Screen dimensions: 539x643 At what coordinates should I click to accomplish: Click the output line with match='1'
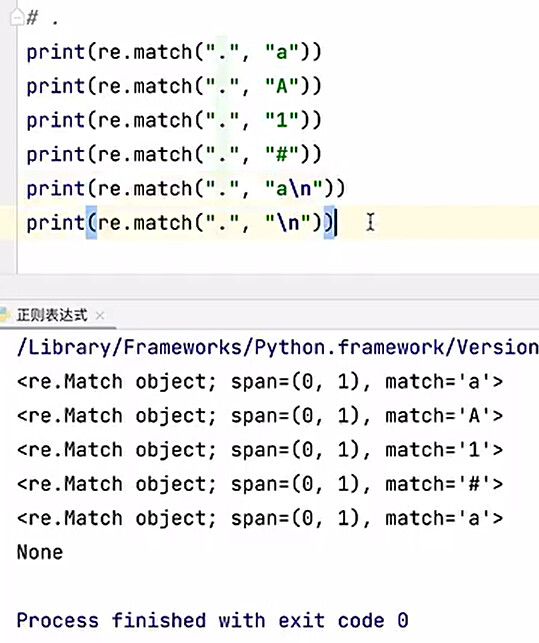pos(260,450)
